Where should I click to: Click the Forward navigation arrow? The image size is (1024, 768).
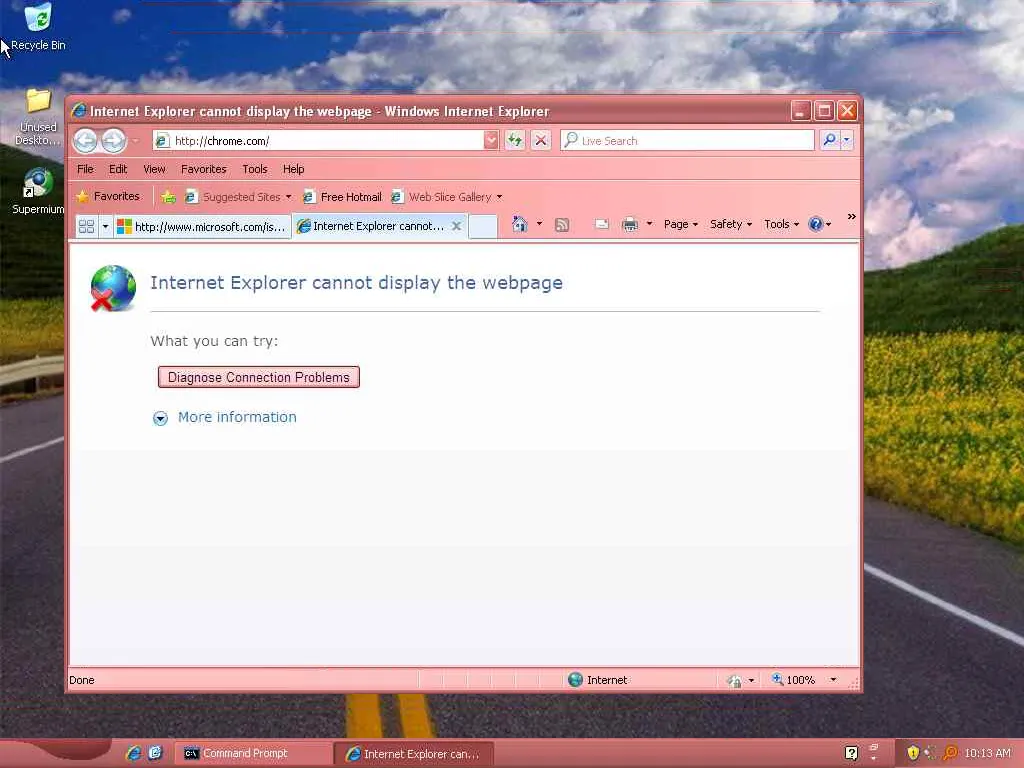[114, 140]
